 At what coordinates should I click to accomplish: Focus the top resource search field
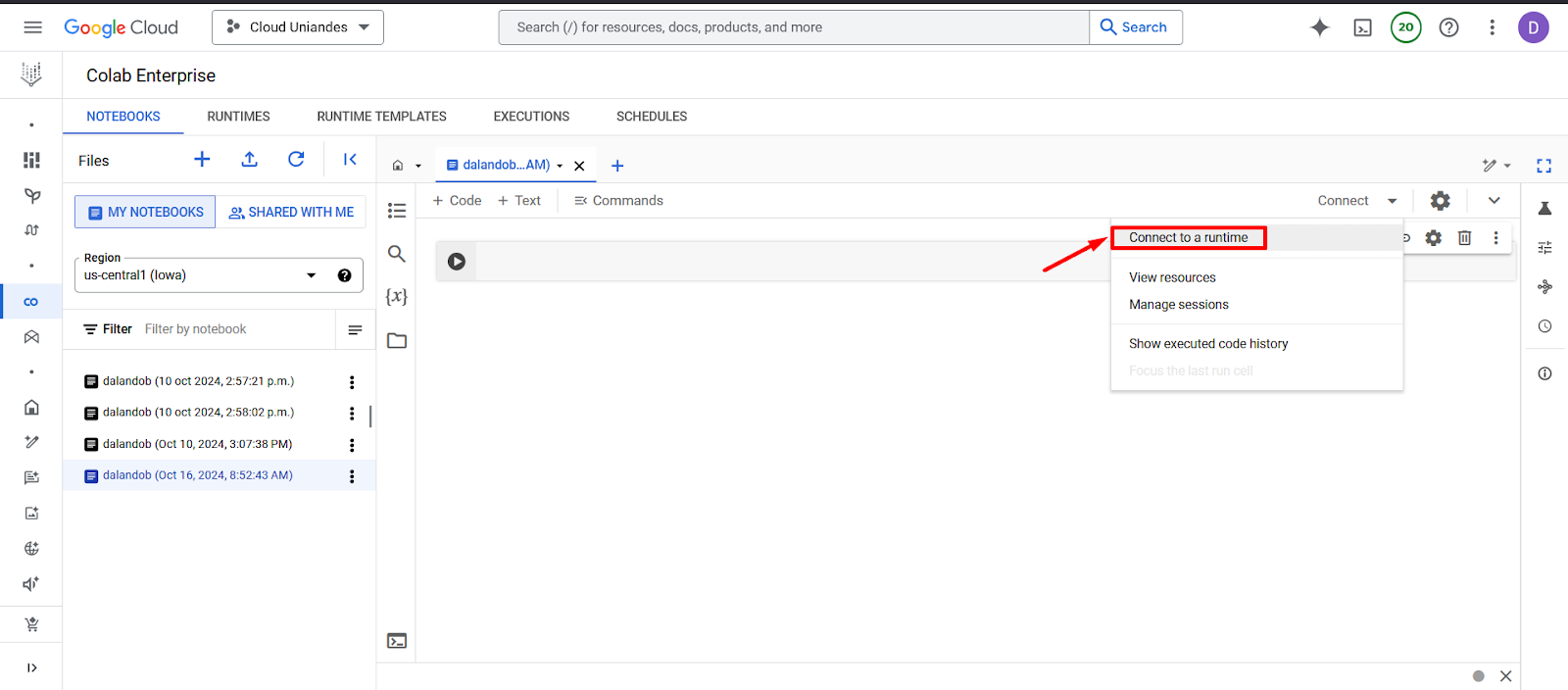[794, 27]
